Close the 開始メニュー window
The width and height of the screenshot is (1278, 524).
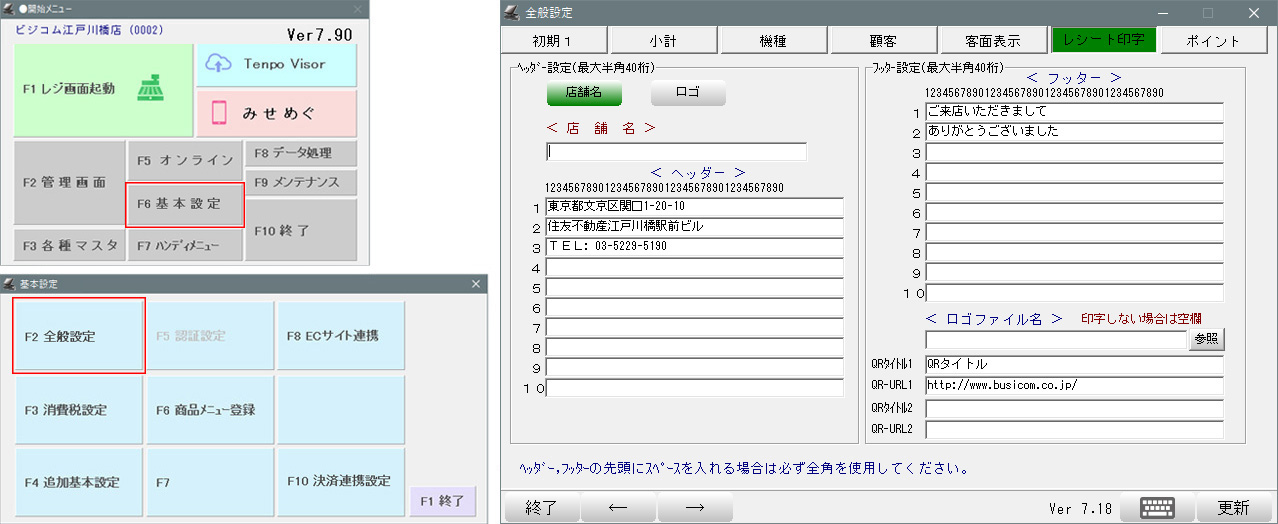coord(358,8)
